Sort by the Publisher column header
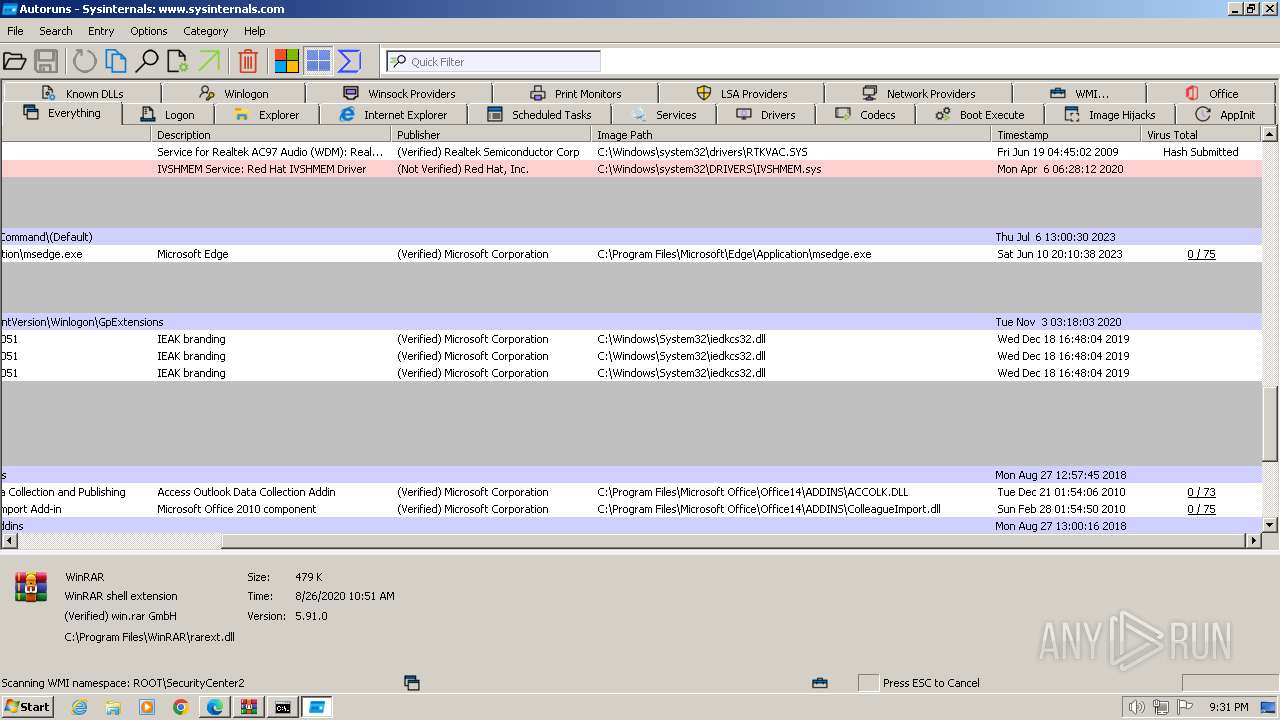 coord(491,134)
